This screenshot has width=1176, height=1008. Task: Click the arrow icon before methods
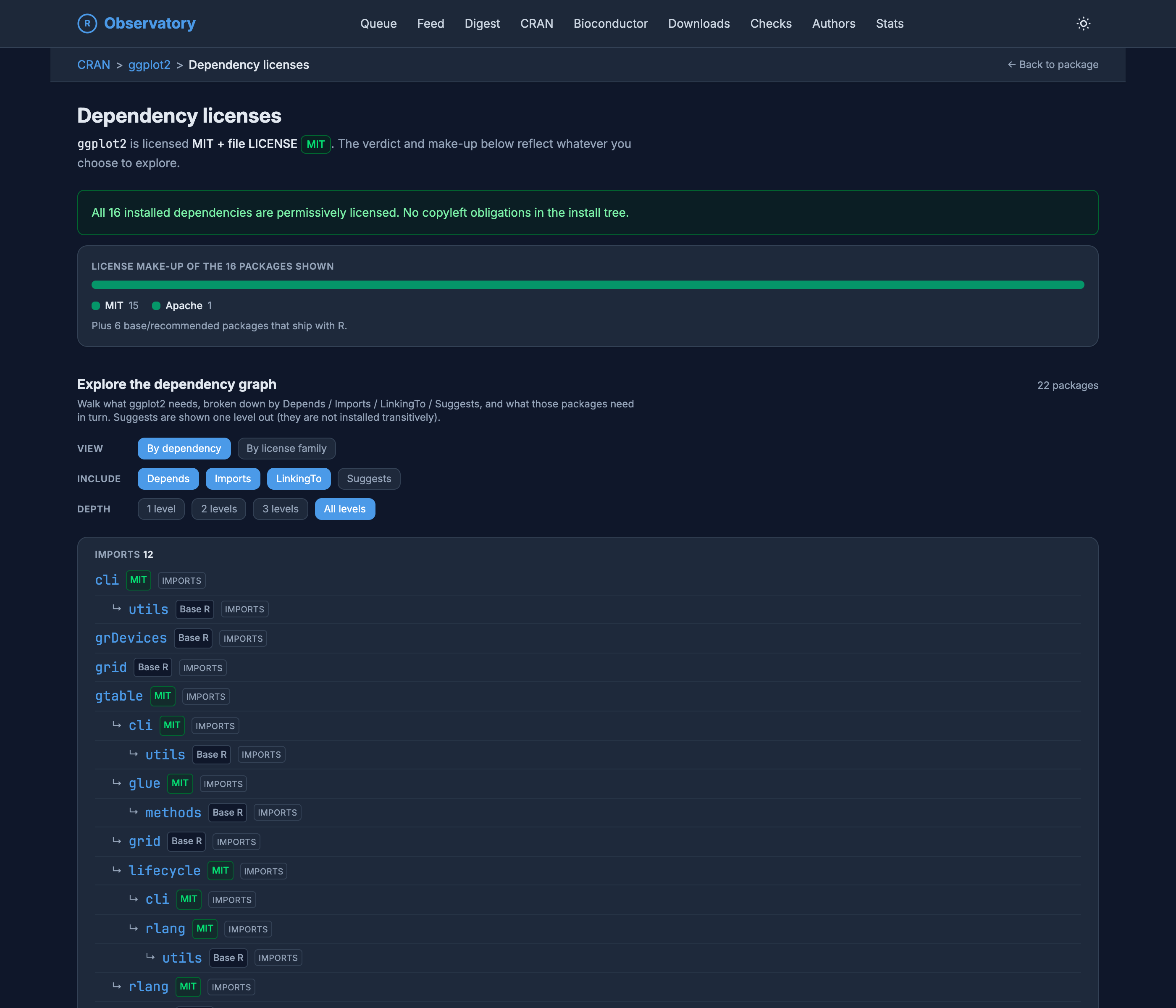134,811
